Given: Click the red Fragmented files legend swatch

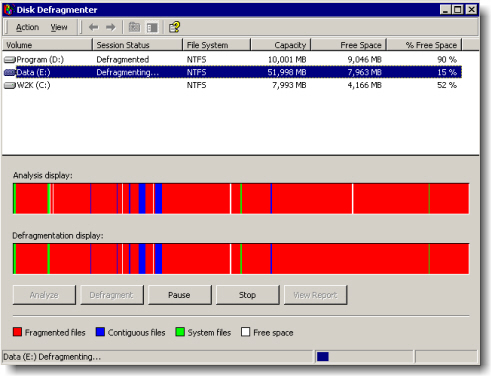Looking at the screenshot, I should tap(17, 332).
